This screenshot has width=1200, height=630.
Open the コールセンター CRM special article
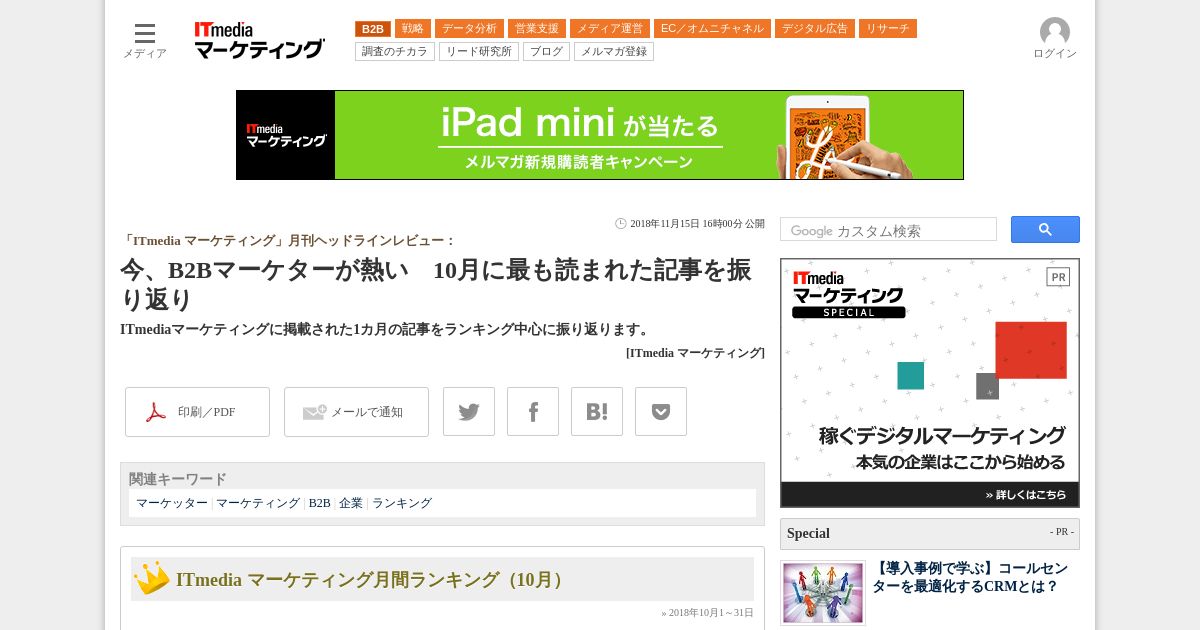pyautogui.click(x=970, y=577)
